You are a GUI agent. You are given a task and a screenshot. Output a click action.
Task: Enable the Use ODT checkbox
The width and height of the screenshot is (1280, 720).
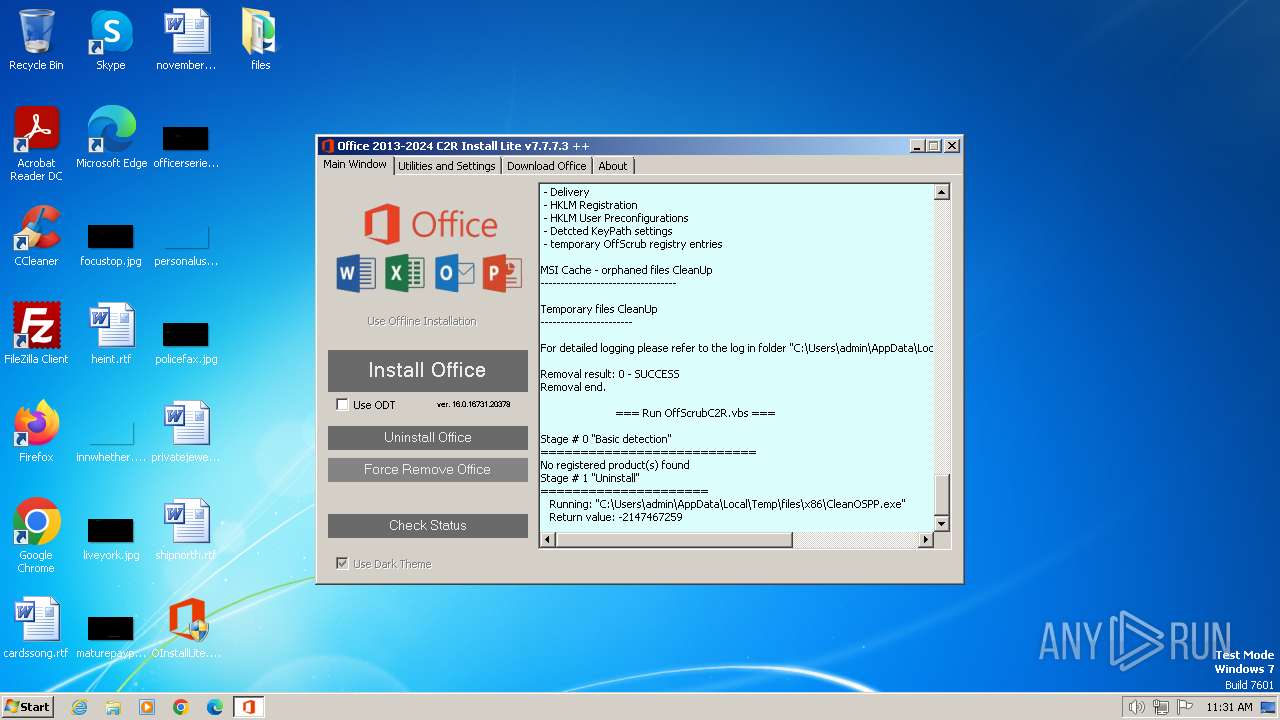(x=342, y=405)
